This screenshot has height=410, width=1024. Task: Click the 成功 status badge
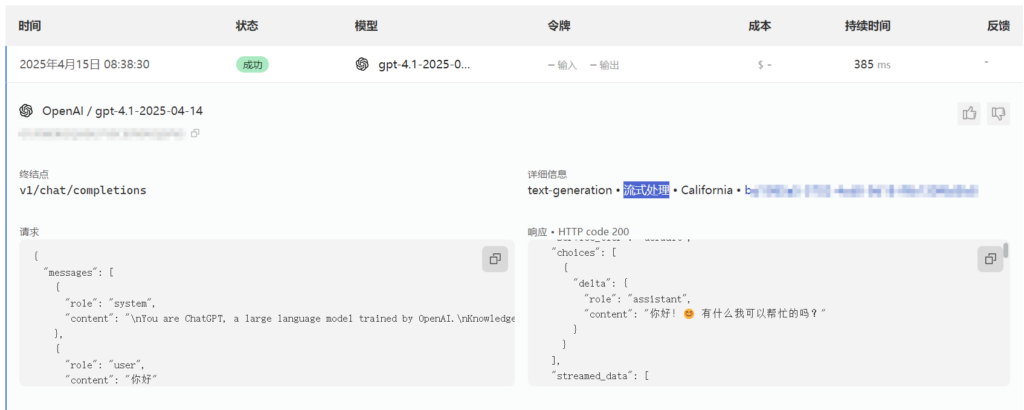coord(252,65)
